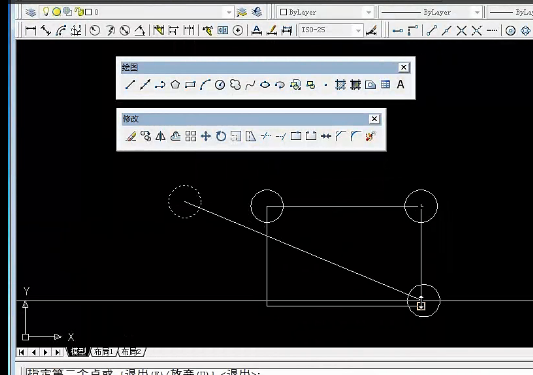Image resolution: width=533 pixels, height=375 pixels.
Task: Select the Break tool
Action: (x=311, y=136)
